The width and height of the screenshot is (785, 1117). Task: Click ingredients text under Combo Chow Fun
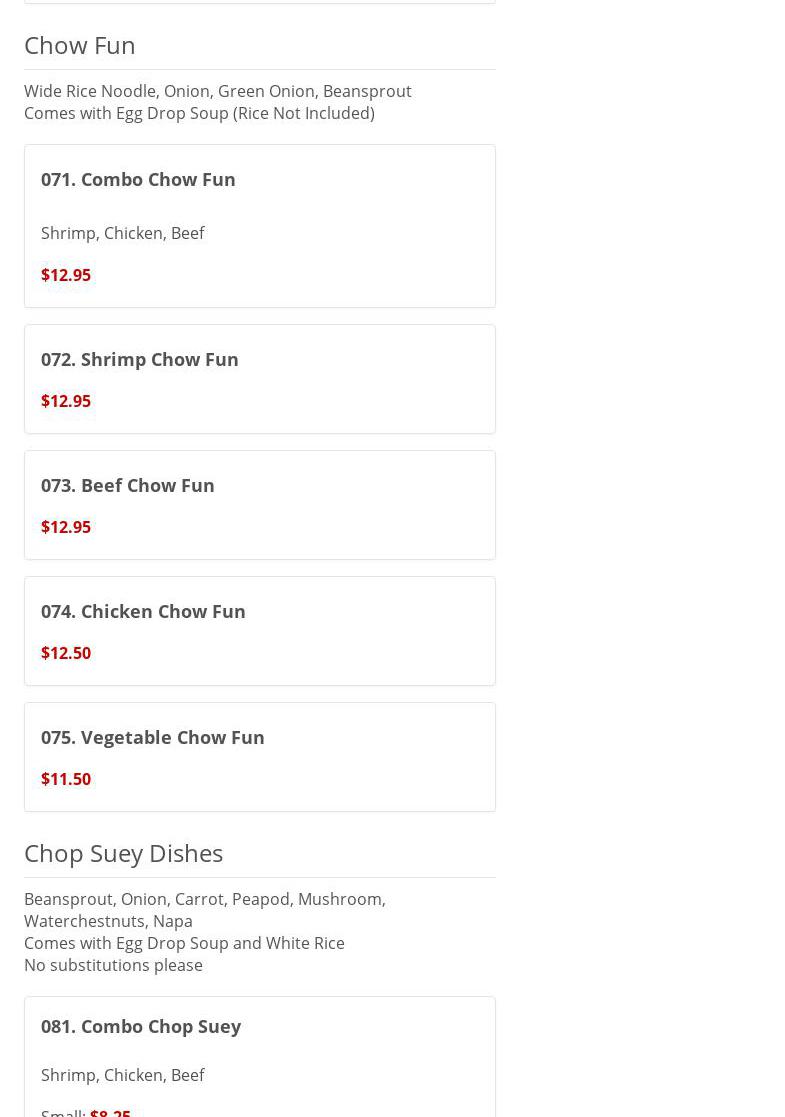click(x=123, y=233)
